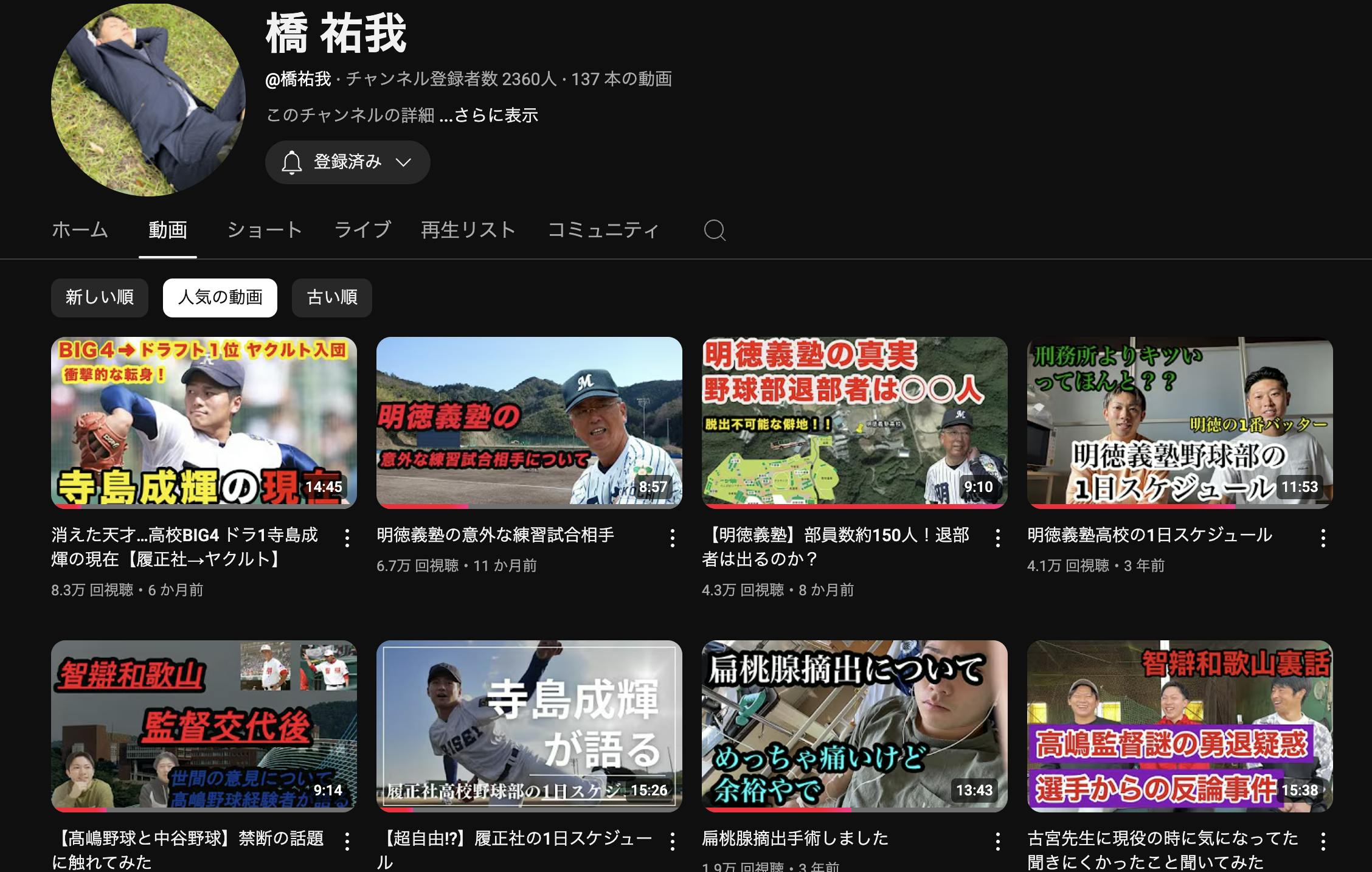The height and width of the screenshot is (872, 1372).
Task: Select the 人気の動画 sort chip
Action: click(x=220, y=297)
